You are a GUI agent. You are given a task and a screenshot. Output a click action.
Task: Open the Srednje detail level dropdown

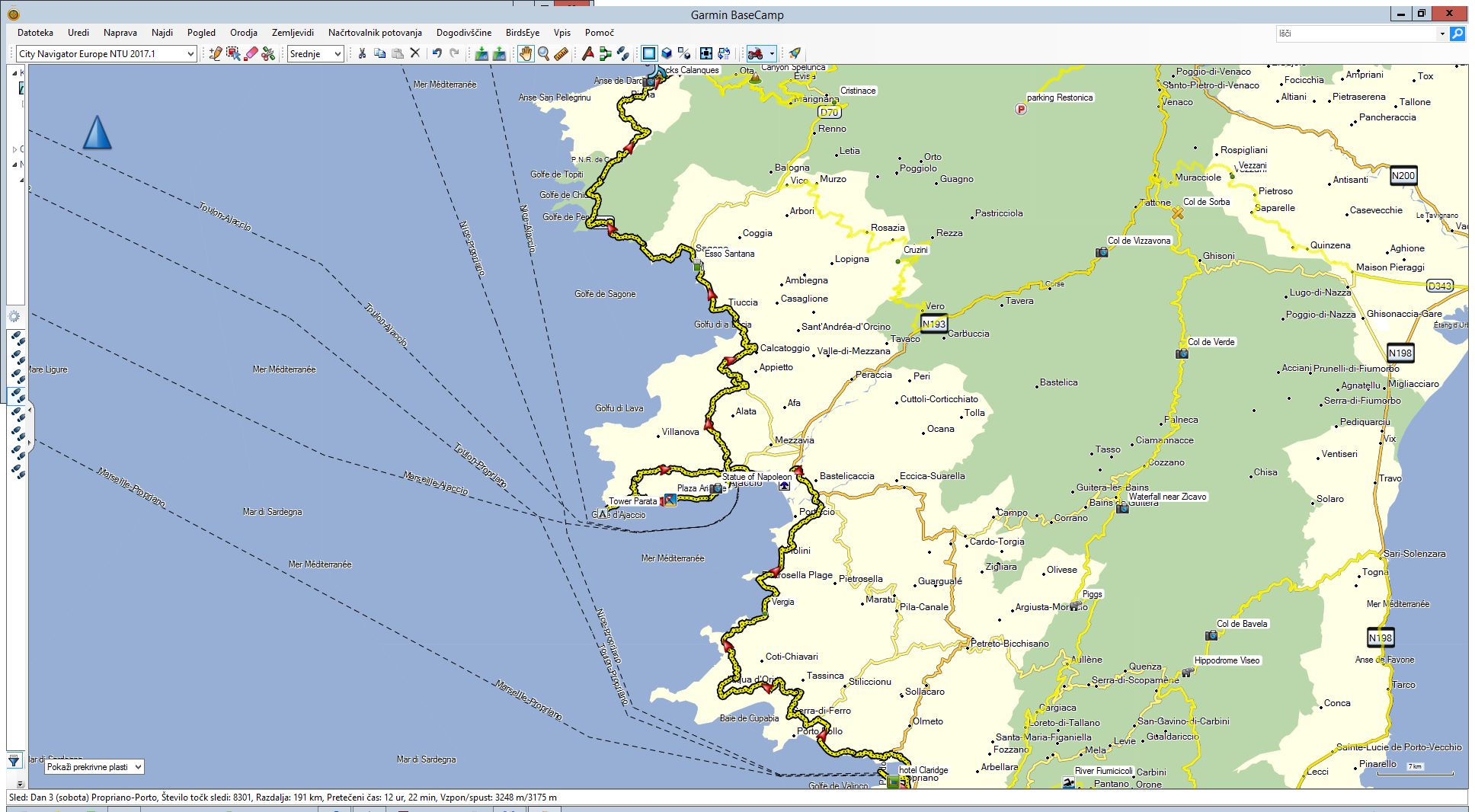point(315,53)
